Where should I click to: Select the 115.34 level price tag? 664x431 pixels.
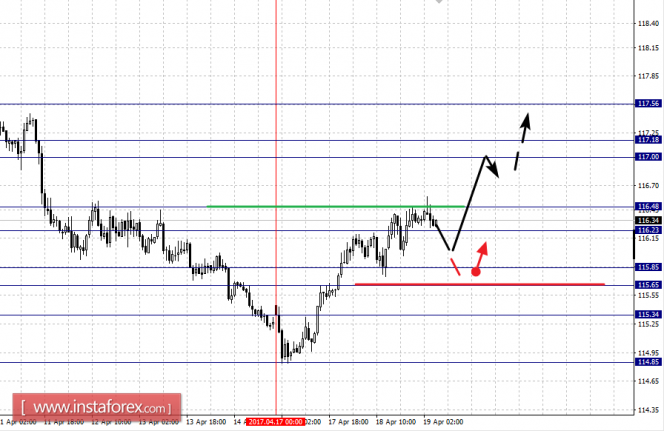(648, 315)
